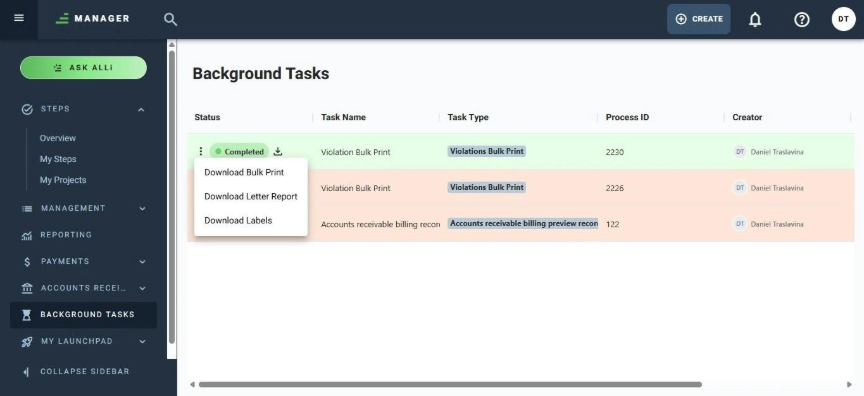Expand the Accounts Receivable section

pyautogui.click(x=142, y=288)
